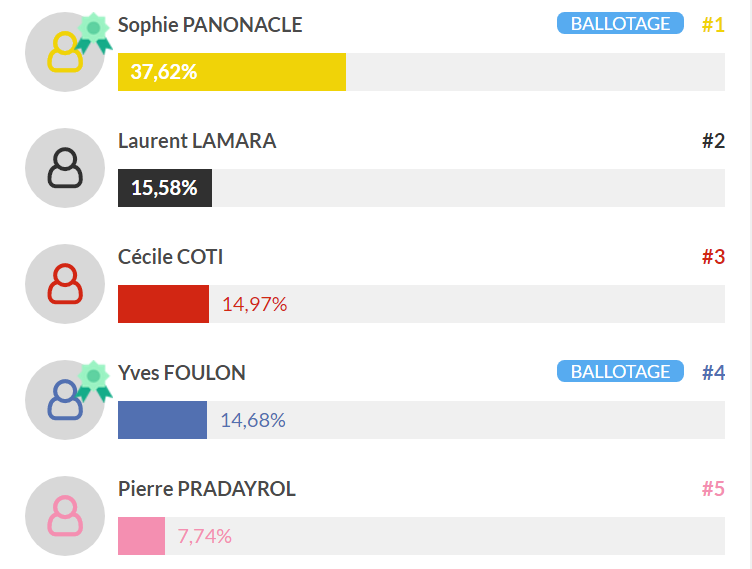This screenshot has width=752, height=569.
Task: Click the yellow 37,62% result bar
Action: (x=232, y=72)
